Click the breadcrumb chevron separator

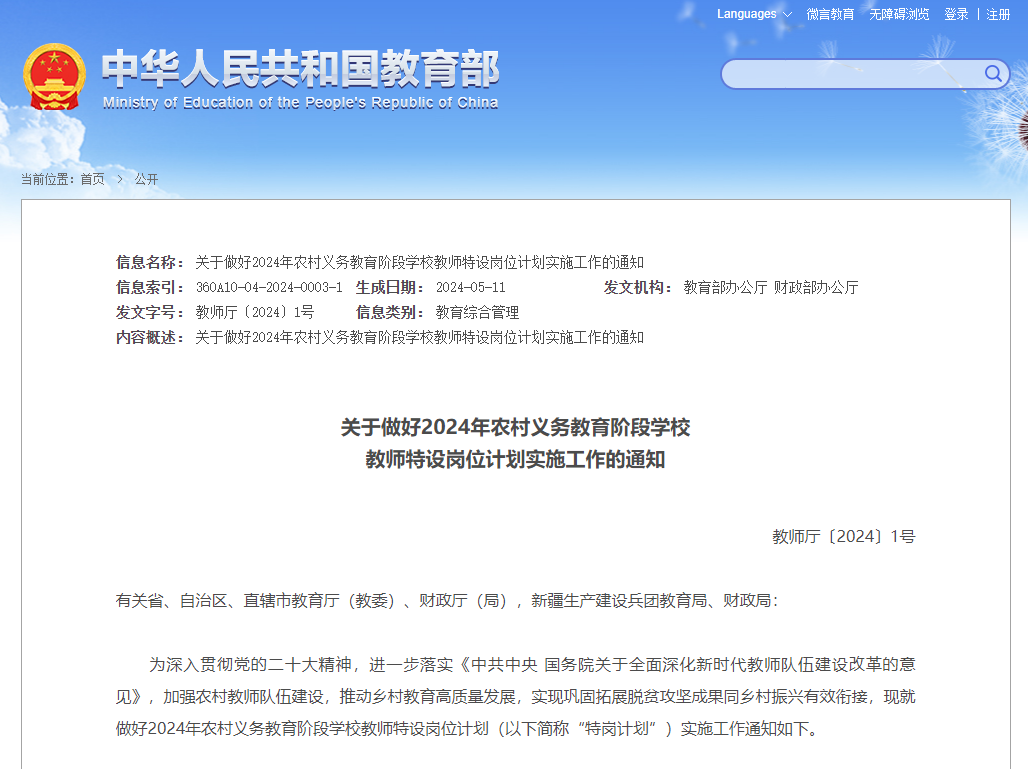120,179
